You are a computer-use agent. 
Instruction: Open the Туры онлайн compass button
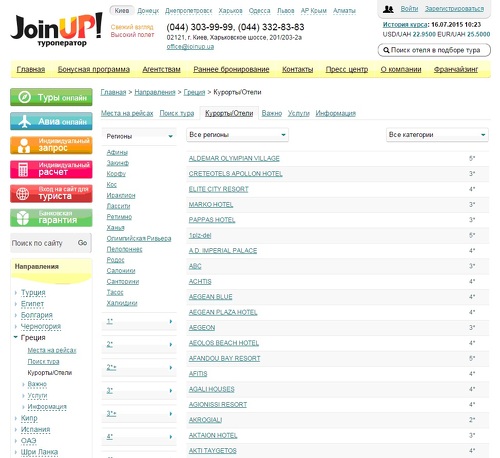[x=51, y=97]
